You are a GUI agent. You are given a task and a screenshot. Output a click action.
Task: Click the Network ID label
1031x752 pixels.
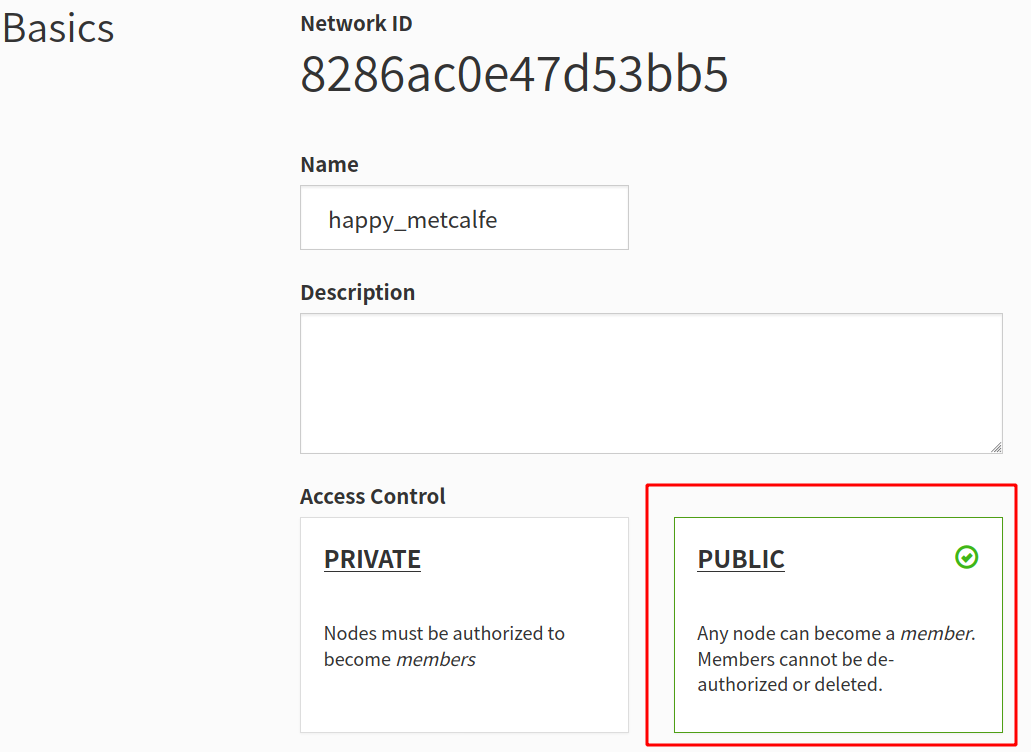coord(356,24)
